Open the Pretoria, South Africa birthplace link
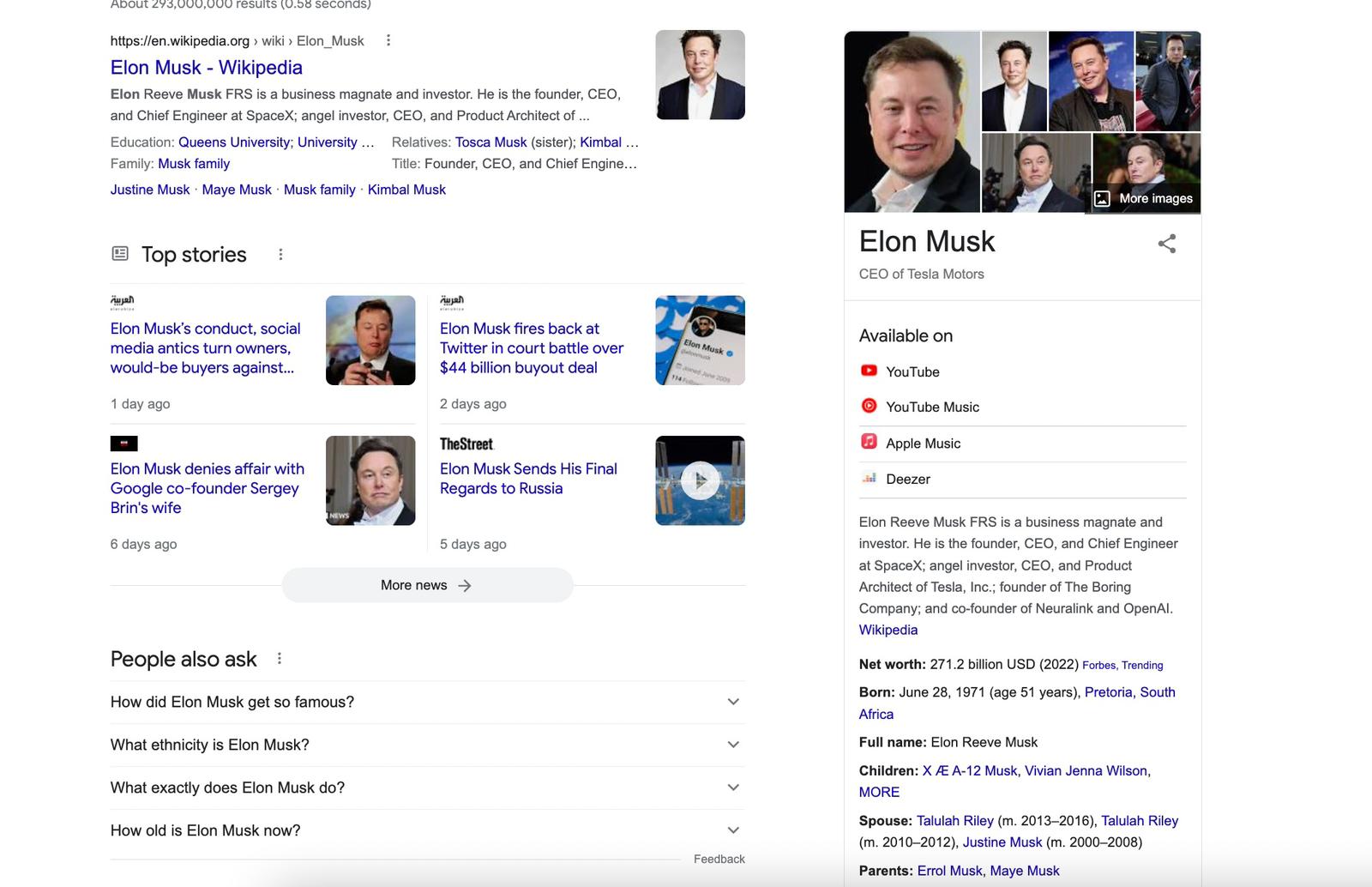Viewport: 1372px width, 887px height. (x=1129, y=692)
